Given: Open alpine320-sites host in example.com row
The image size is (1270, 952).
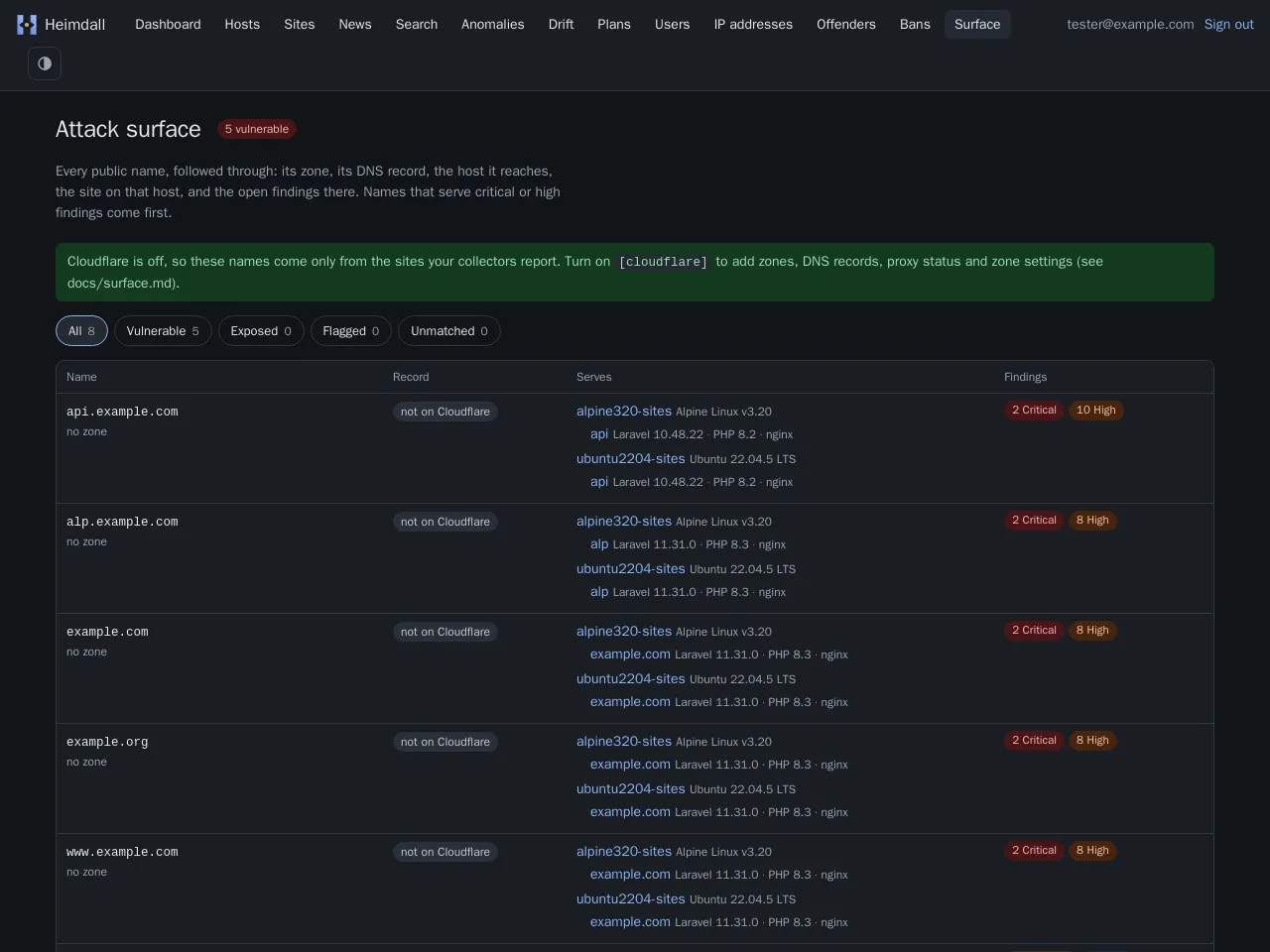Looking at the screenshot, I should (624, 631).
